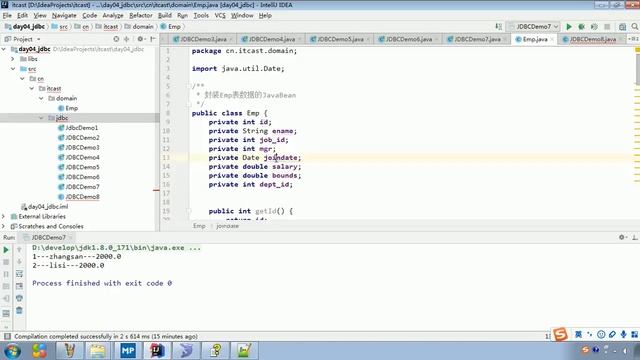Click the scroll from source target icon

(116, 39)
